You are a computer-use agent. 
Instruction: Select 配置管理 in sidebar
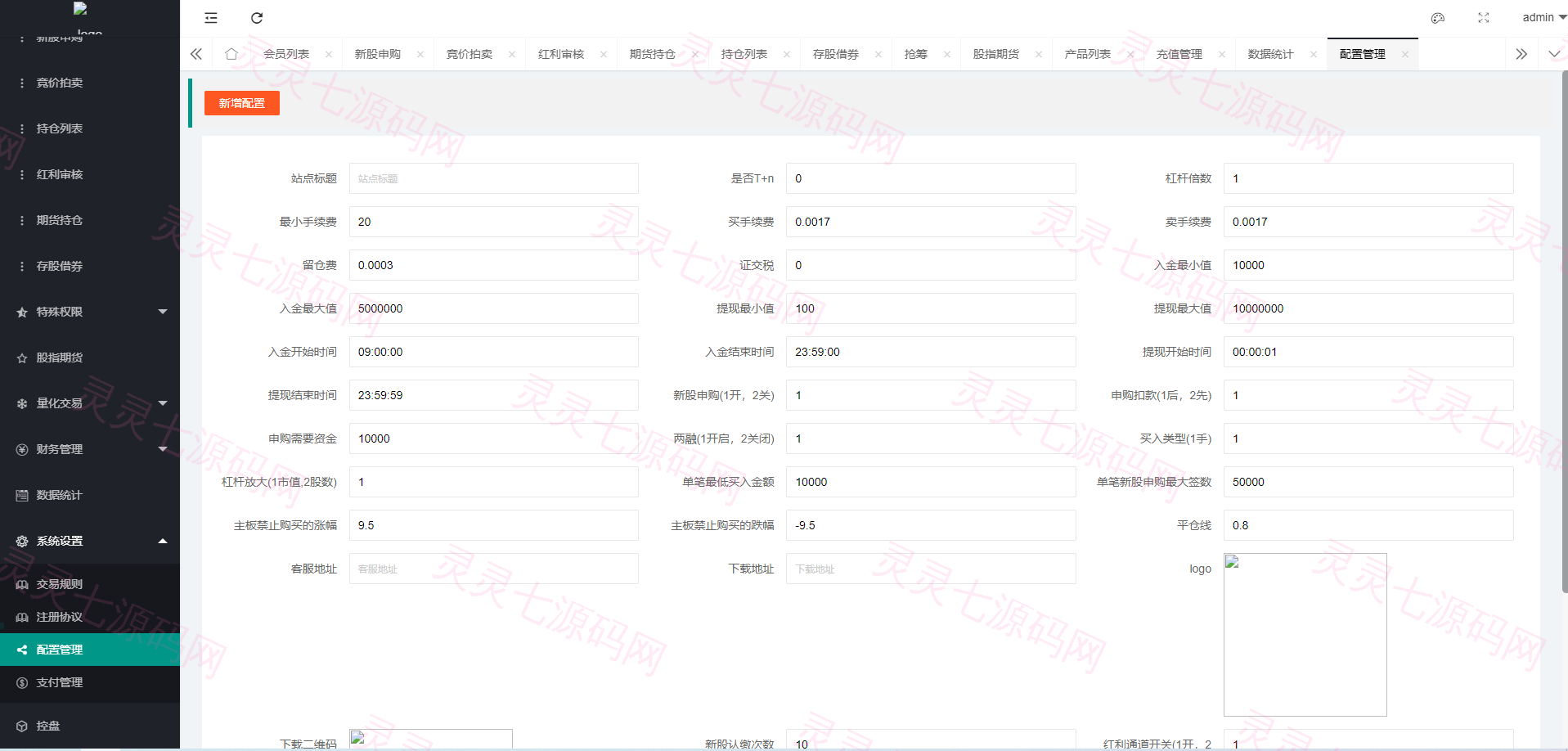(90, 650)
